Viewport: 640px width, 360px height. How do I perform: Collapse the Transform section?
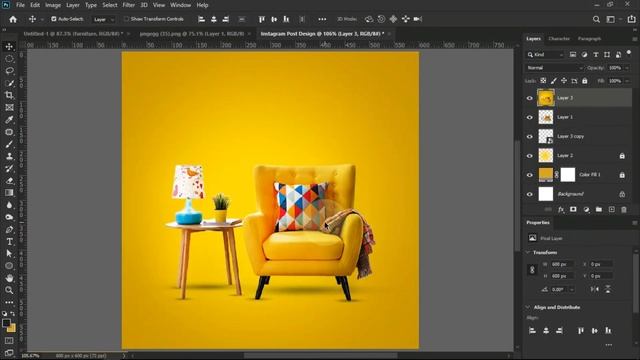528,253
